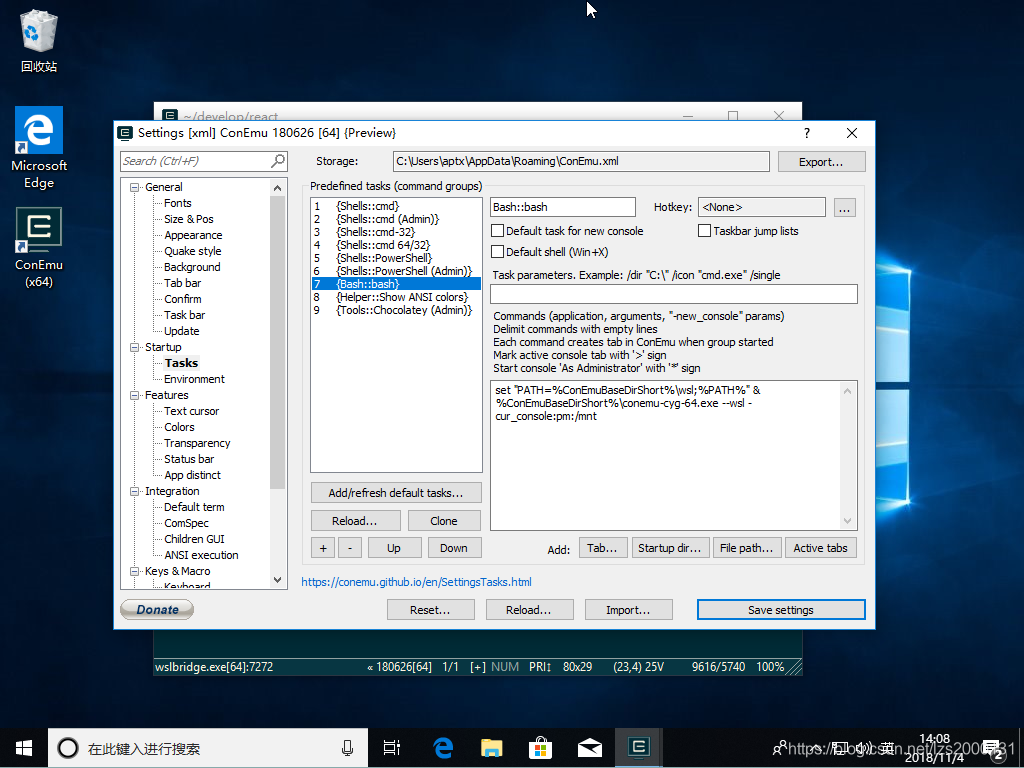Click the File path... button
The image size is (1024, 768).
pyautogui.click(x=746, y=548)
